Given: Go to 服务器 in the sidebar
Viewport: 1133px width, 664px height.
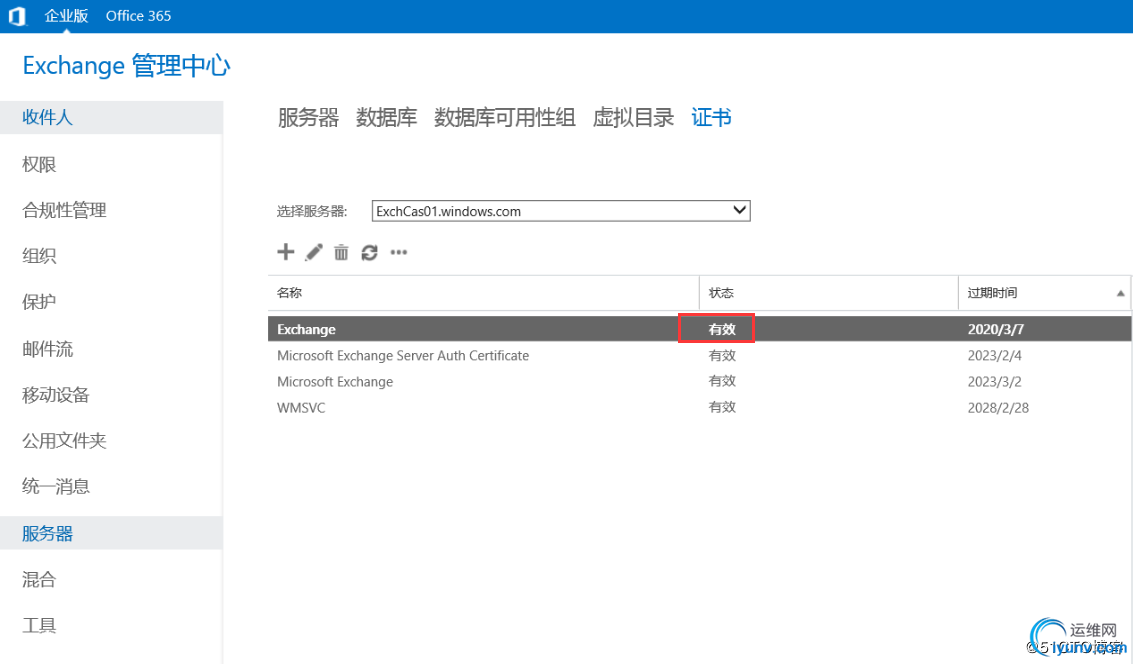Looking at the screenshot, I should pyautogui.click(x=111, y=533).
